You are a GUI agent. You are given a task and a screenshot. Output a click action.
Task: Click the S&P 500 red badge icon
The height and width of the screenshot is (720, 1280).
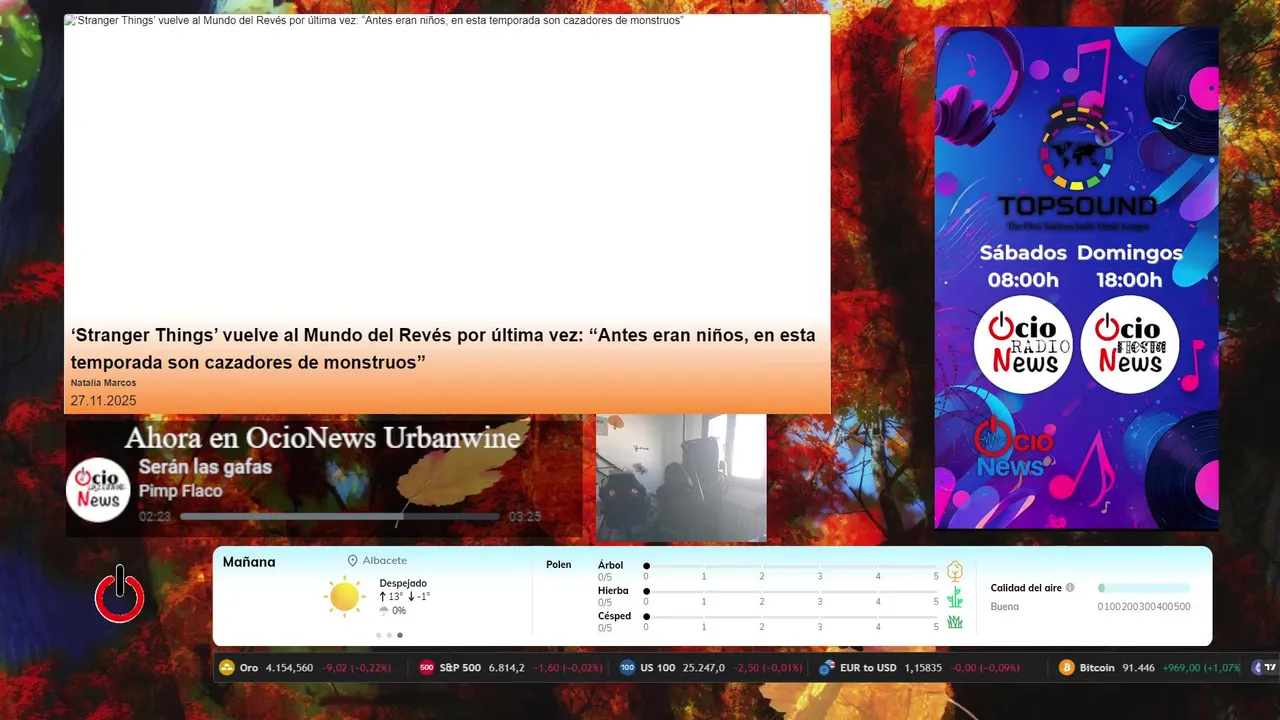point(426,667)
